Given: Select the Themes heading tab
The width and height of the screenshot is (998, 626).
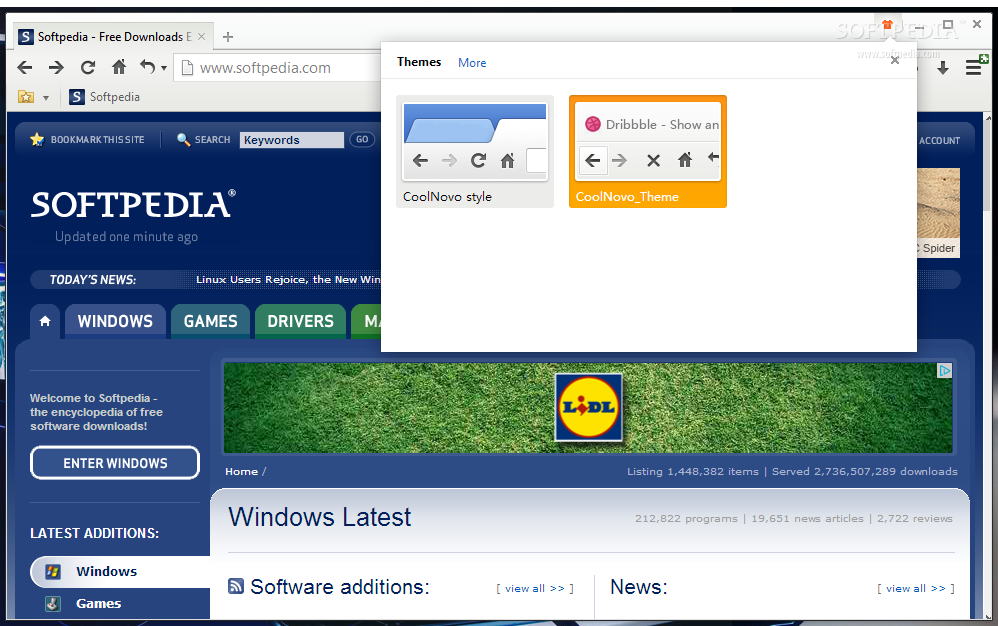Looking at the screenshot, I should (x=419, y=62).
